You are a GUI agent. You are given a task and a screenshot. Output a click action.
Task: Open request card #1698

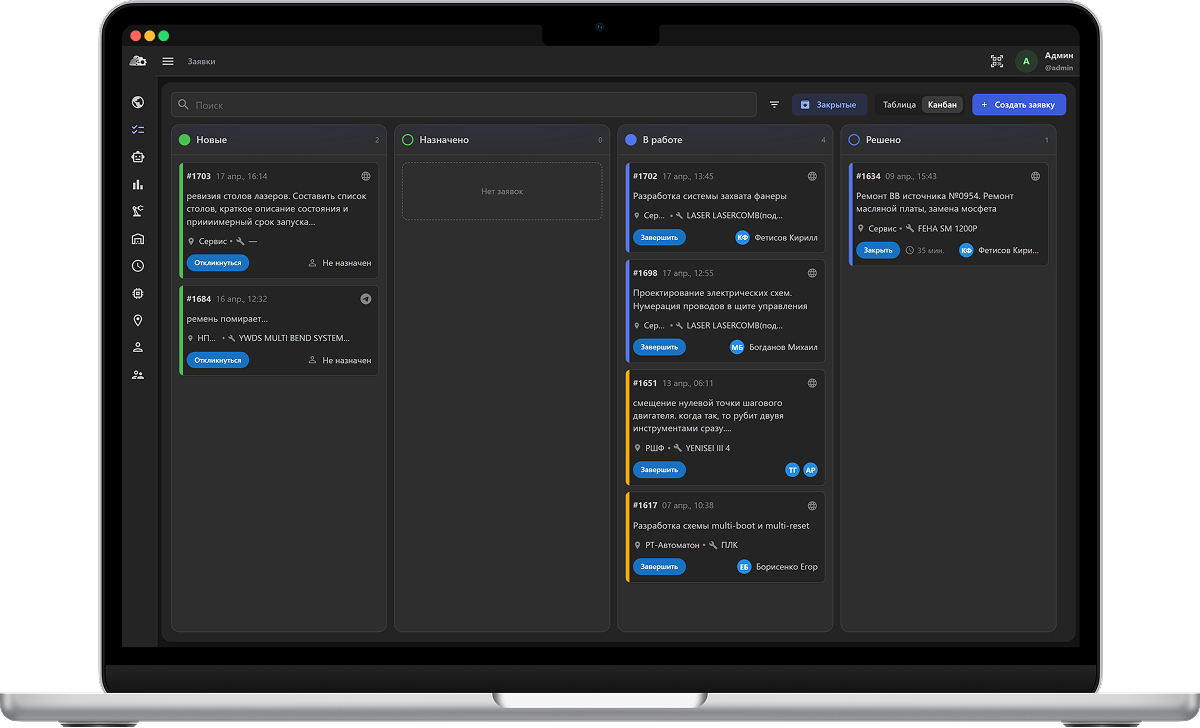click(x=724, y=300)
